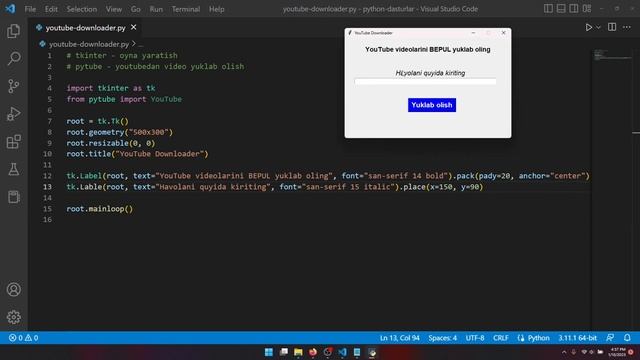Screen dimensions: 640x360
Task: Switch to VS Code taskbar icon
Action: tap(342, 352)
